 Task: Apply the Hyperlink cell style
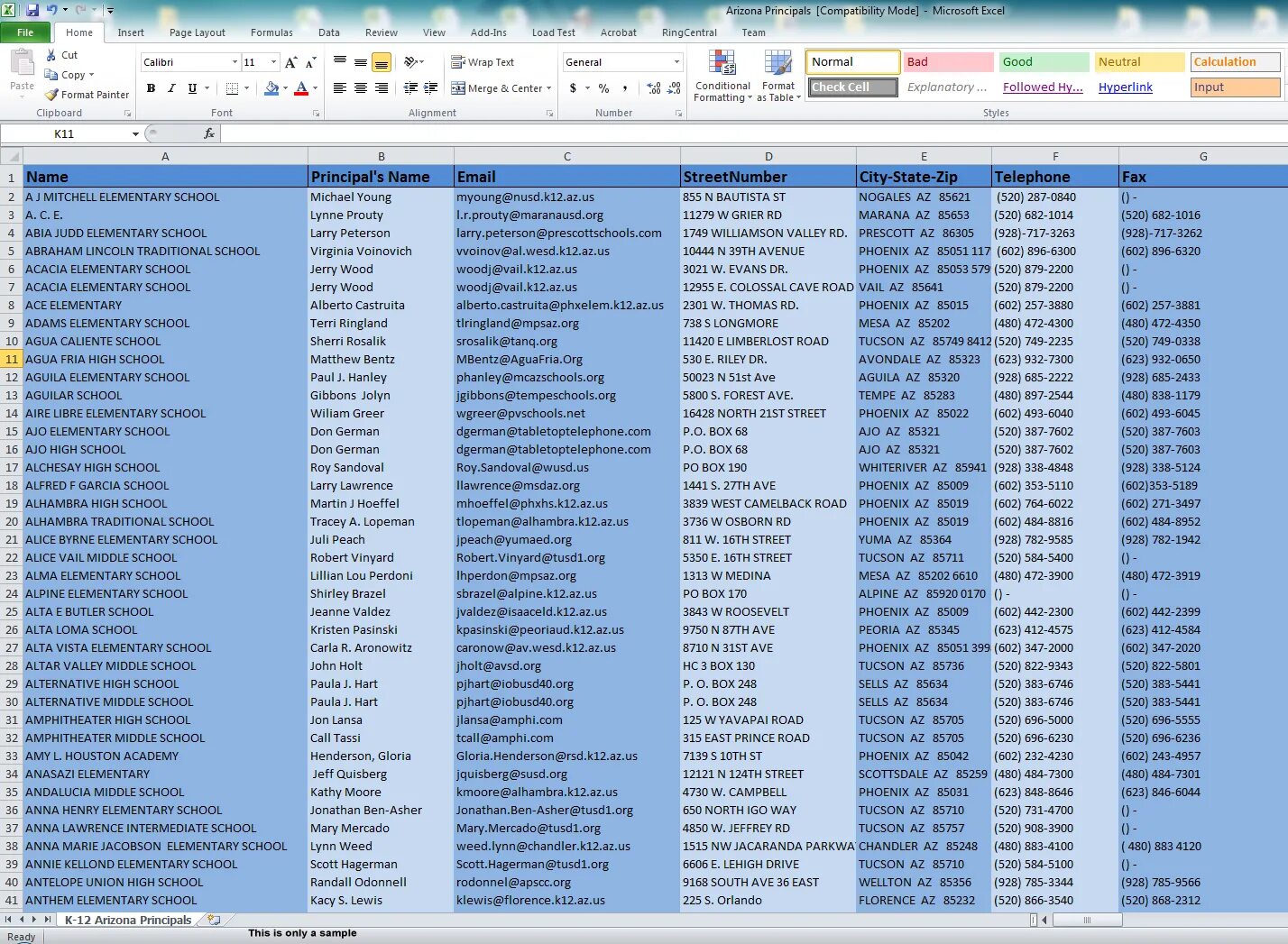(1126, 87)
